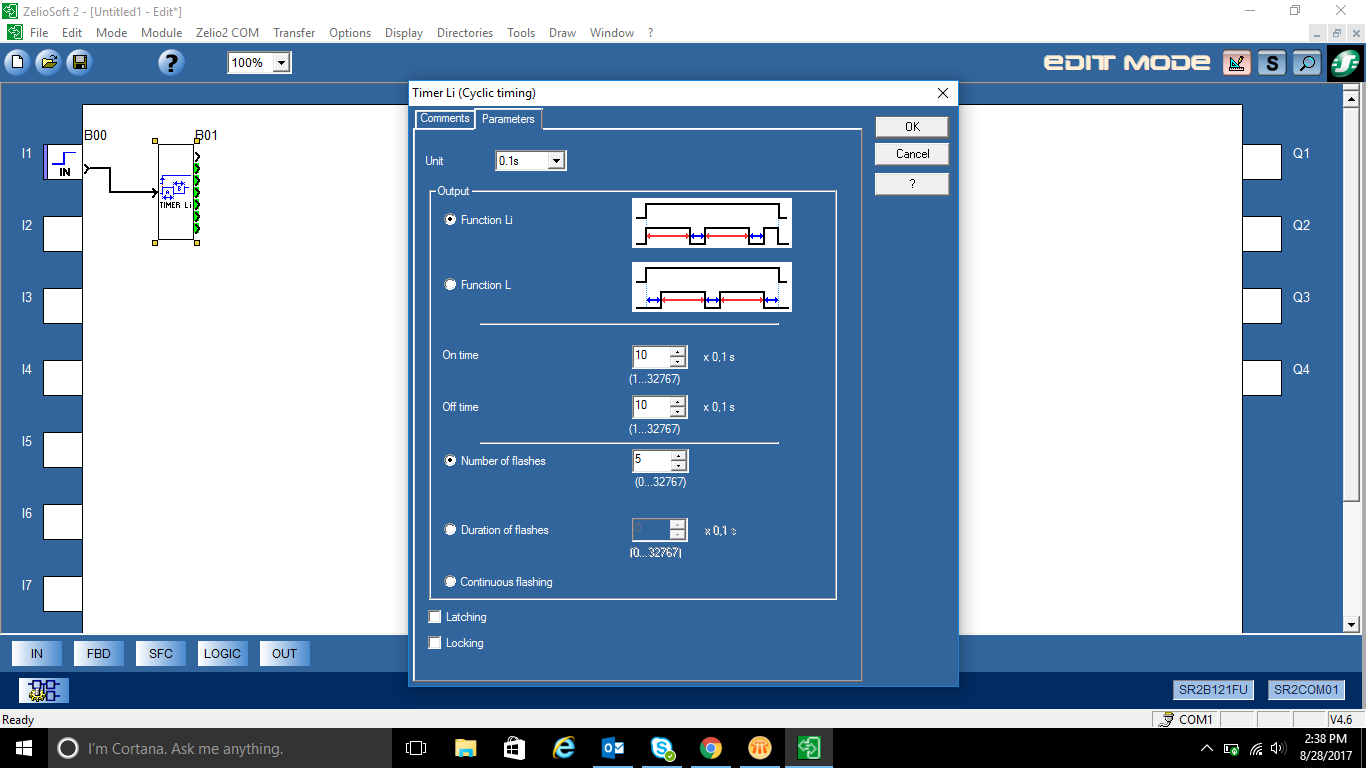Expand the 100% zoom dropdown

(259, 62)
